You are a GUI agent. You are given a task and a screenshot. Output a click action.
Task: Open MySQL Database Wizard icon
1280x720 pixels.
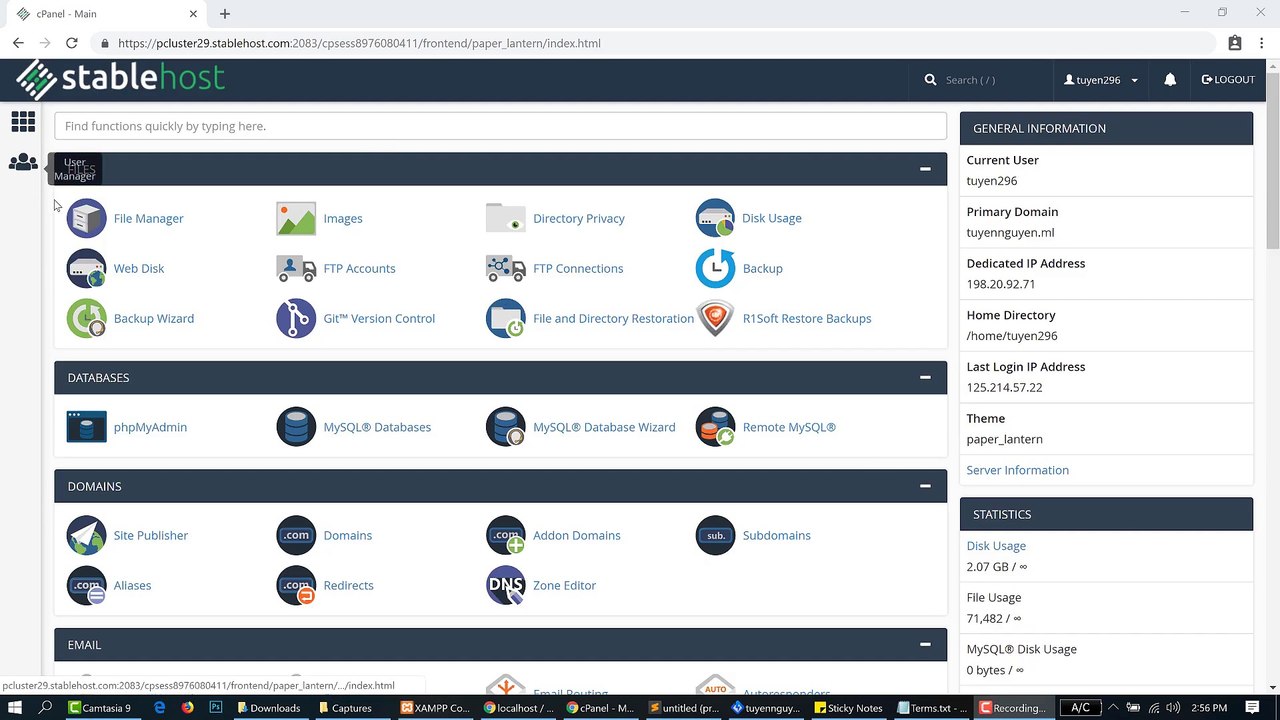click(505, 427)
